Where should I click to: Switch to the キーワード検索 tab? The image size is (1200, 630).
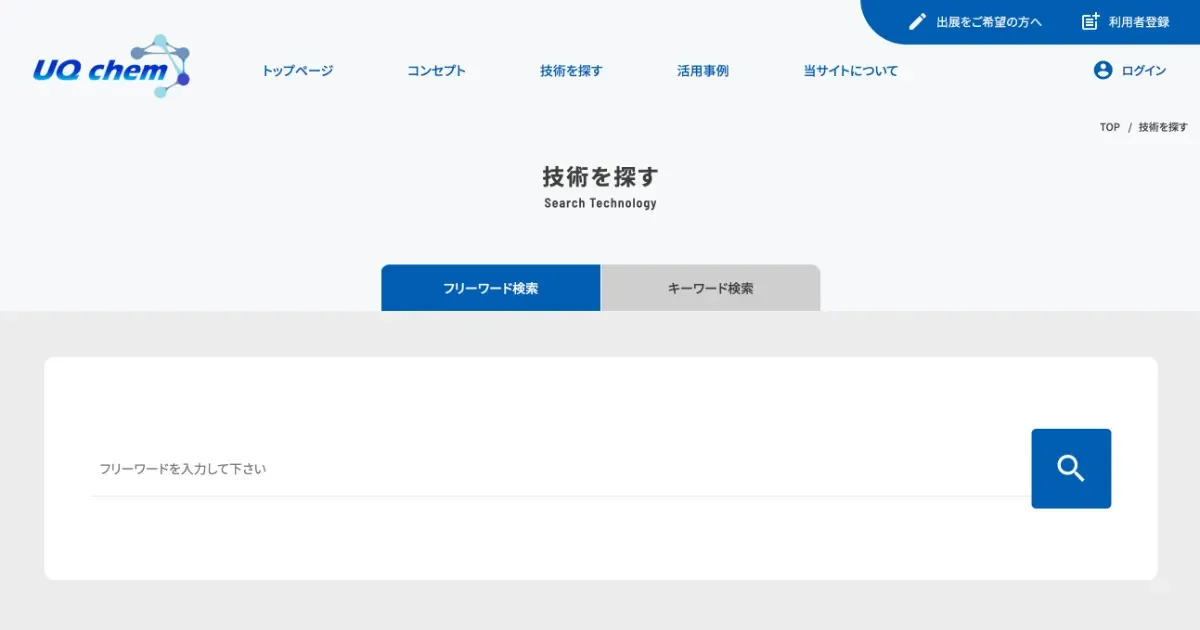click(710, 288)
